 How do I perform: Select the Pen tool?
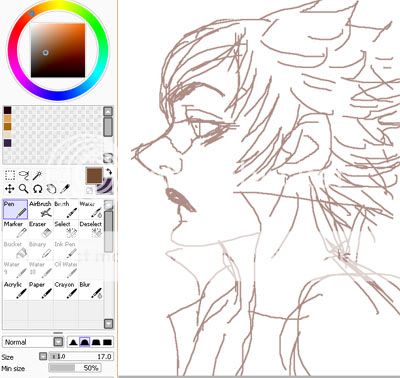(15, 209)
